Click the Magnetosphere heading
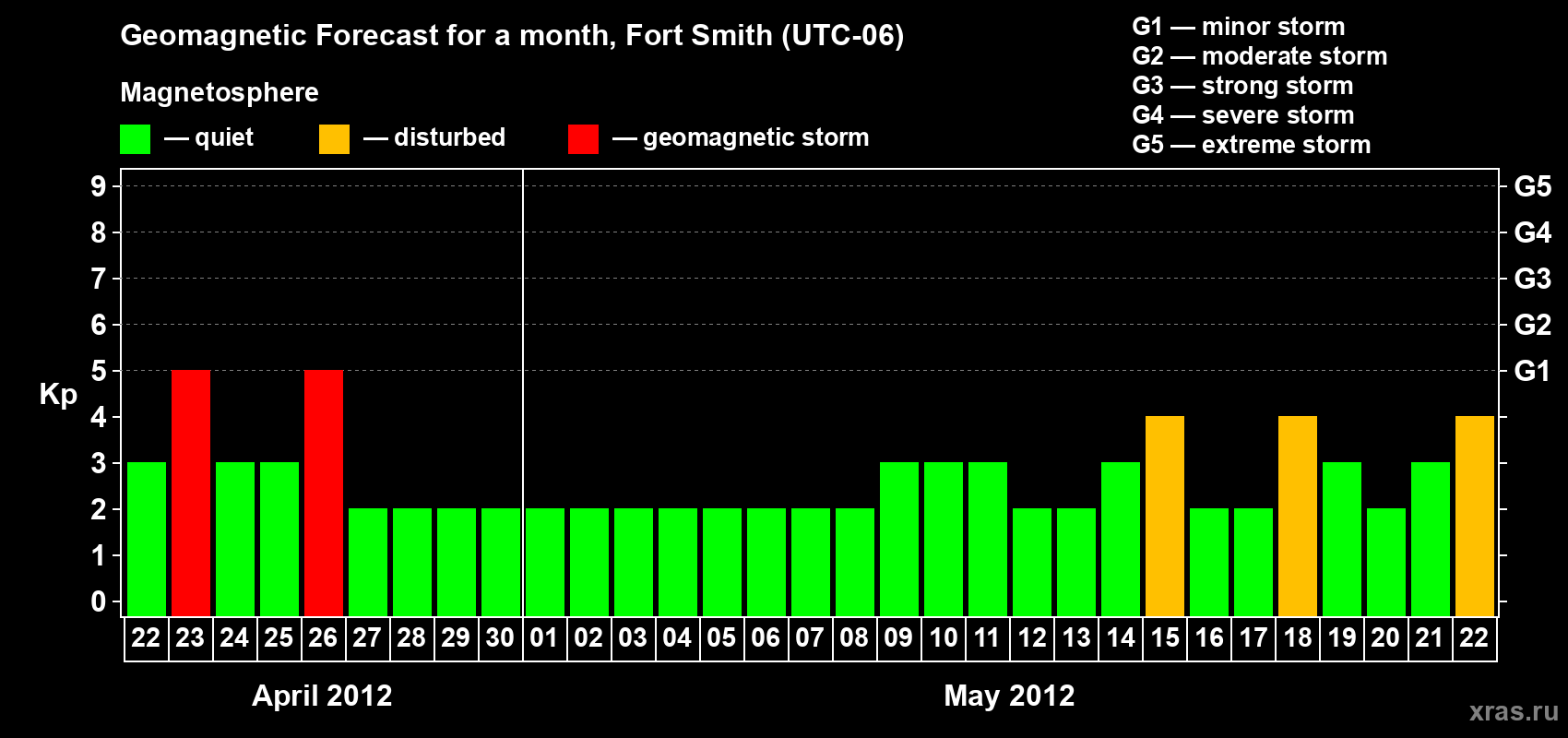The width and height of the screenshot is (1568, 738). click(x=220, y=92)
